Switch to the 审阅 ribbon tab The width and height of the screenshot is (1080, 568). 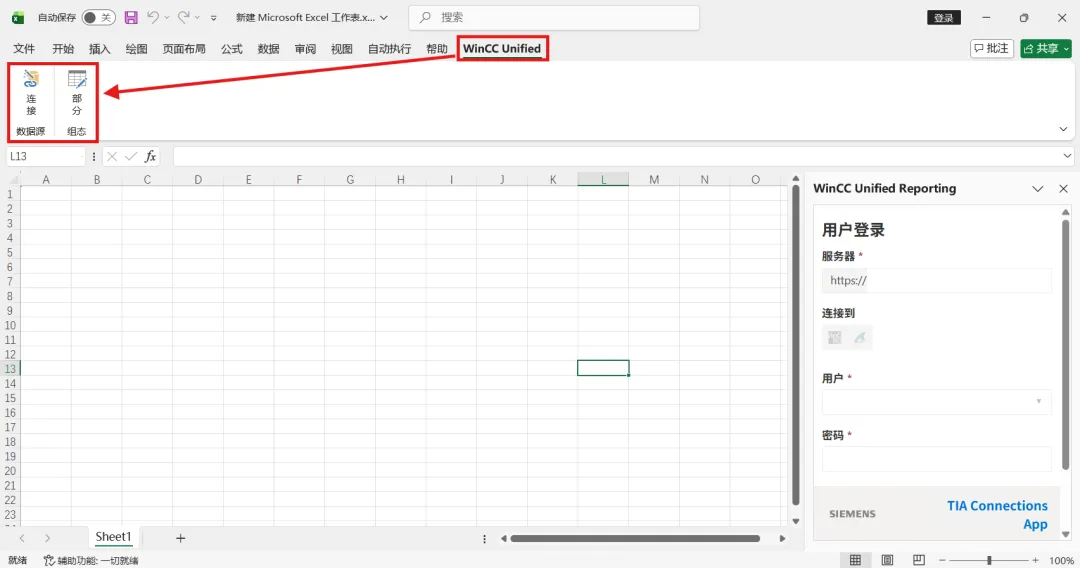305,48
